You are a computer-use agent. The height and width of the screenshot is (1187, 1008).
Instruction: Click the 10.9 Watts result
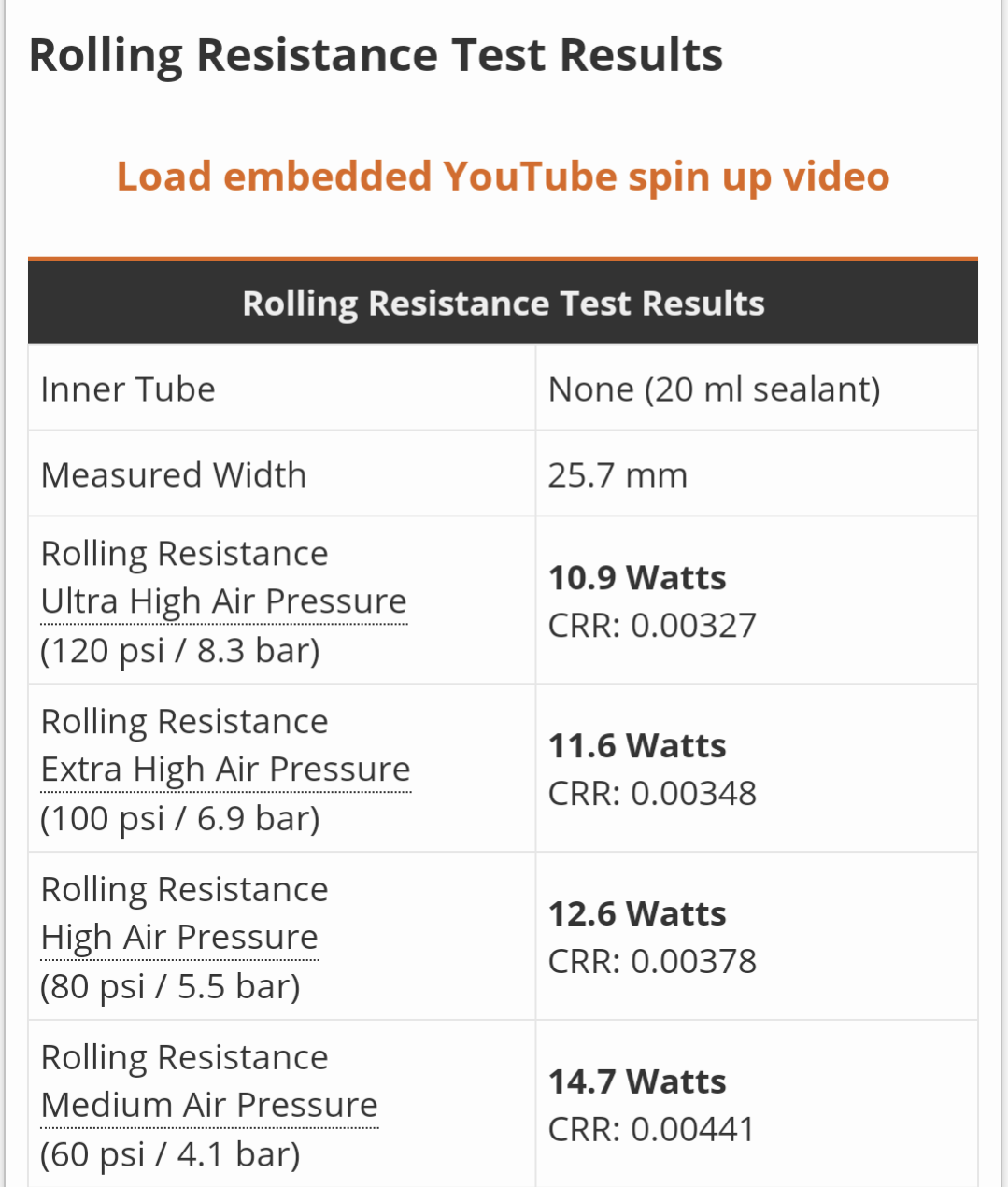click(637, 577)
